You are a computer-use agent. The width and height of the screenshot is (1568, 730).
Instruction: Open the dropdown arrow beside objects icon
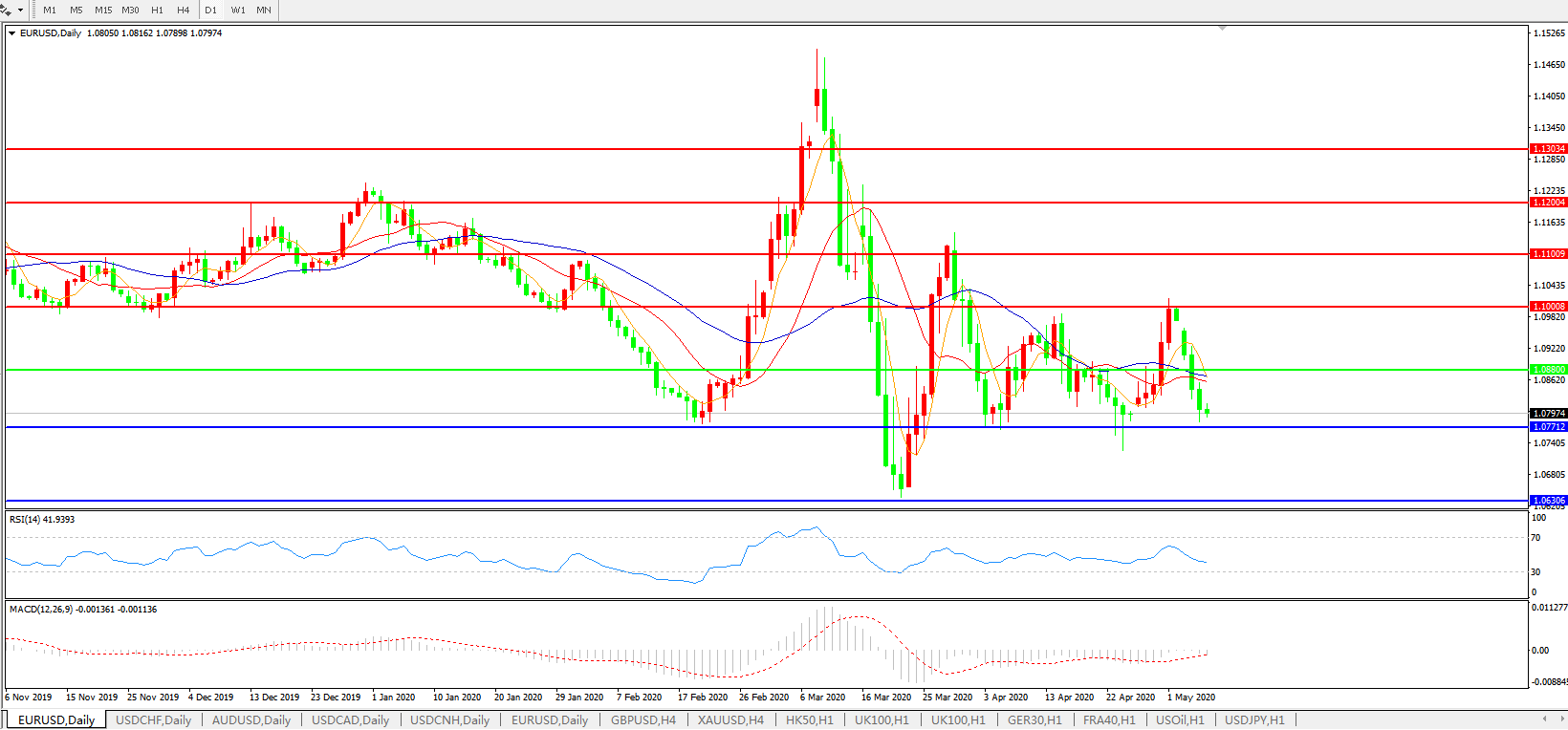[20, 10]
